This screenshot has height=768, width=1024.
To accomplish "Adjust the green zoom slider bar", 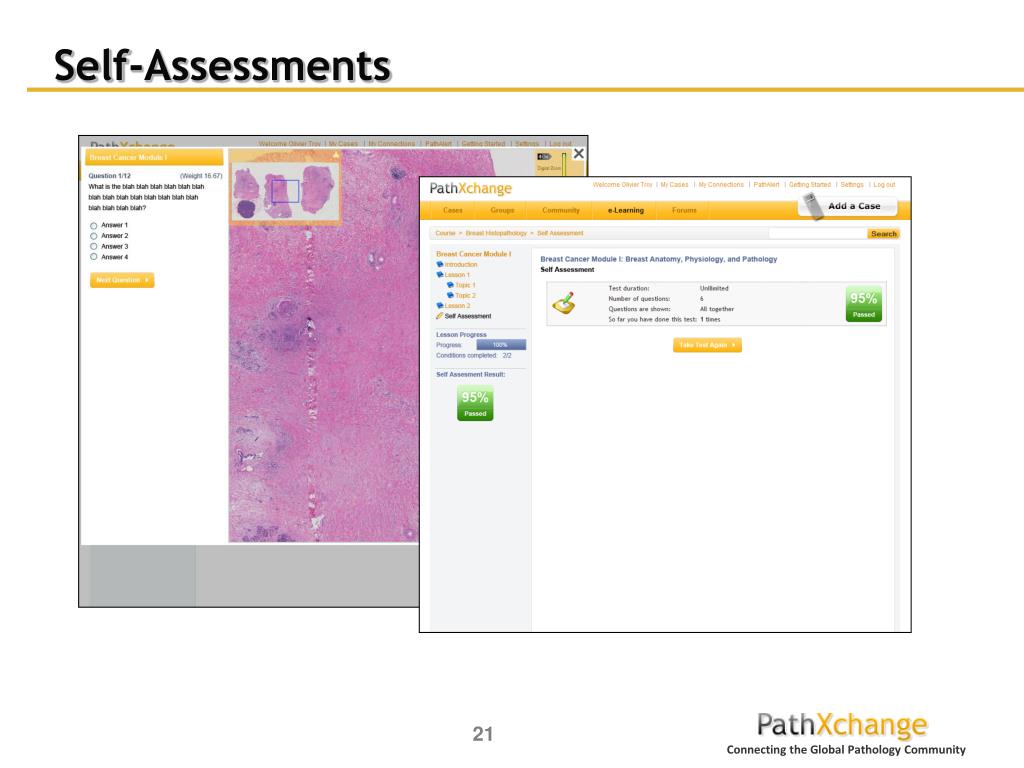I will [x=564, y=164].
